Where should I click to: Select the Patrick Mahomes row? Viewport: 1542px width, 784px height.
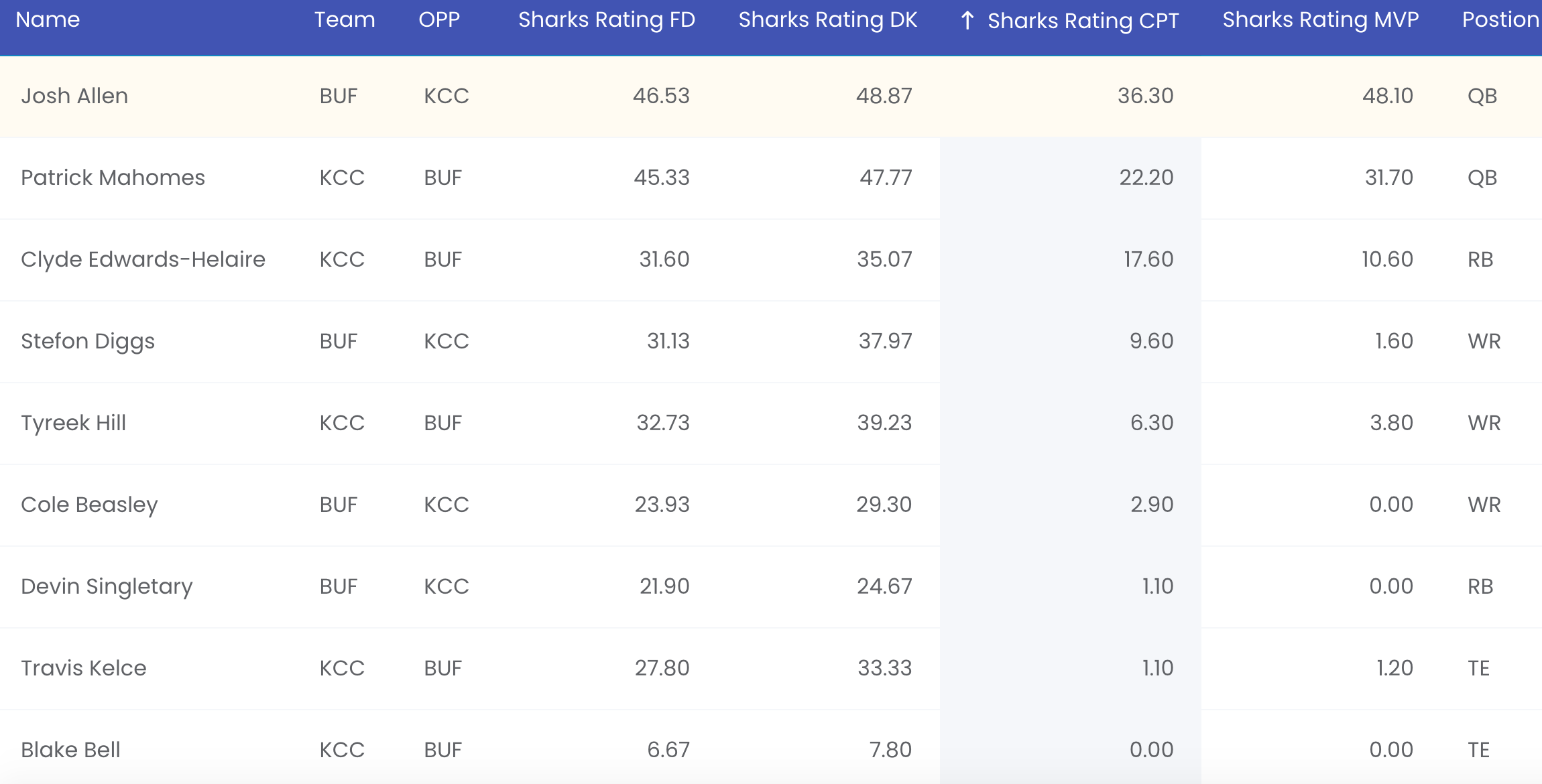click(x=771, y=178)
